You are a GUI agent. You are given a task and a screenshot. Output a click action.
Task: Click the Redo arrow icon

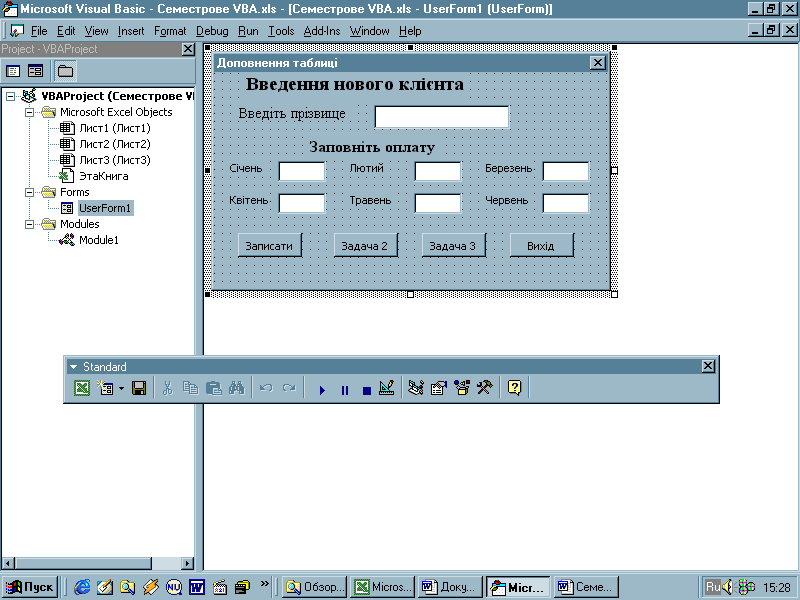[x=289, y=388]
